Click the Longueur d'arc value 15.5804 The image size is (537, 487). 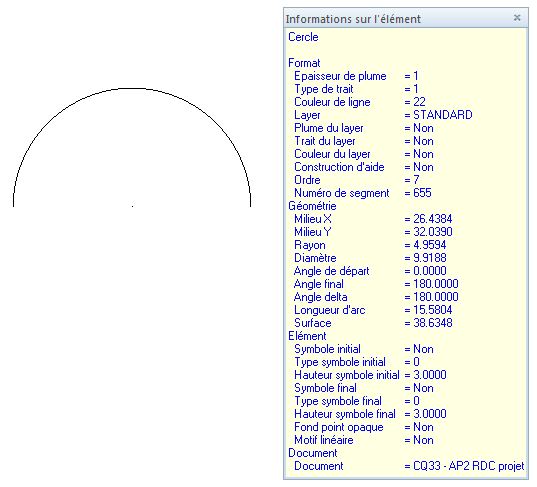point(433,310)
